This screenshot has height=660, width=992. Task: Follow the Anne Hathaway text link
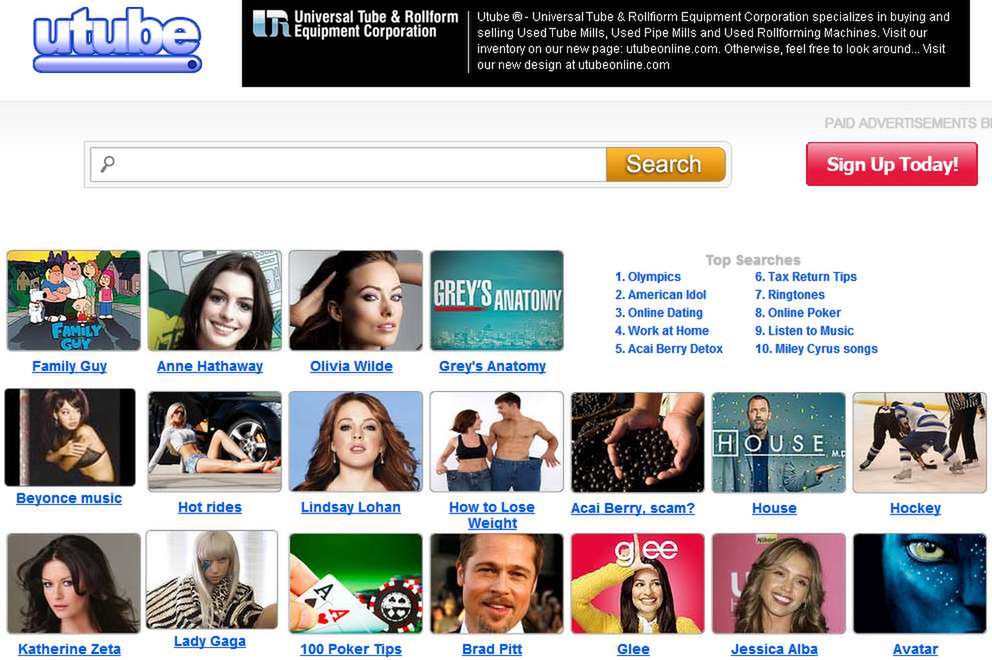210,366
